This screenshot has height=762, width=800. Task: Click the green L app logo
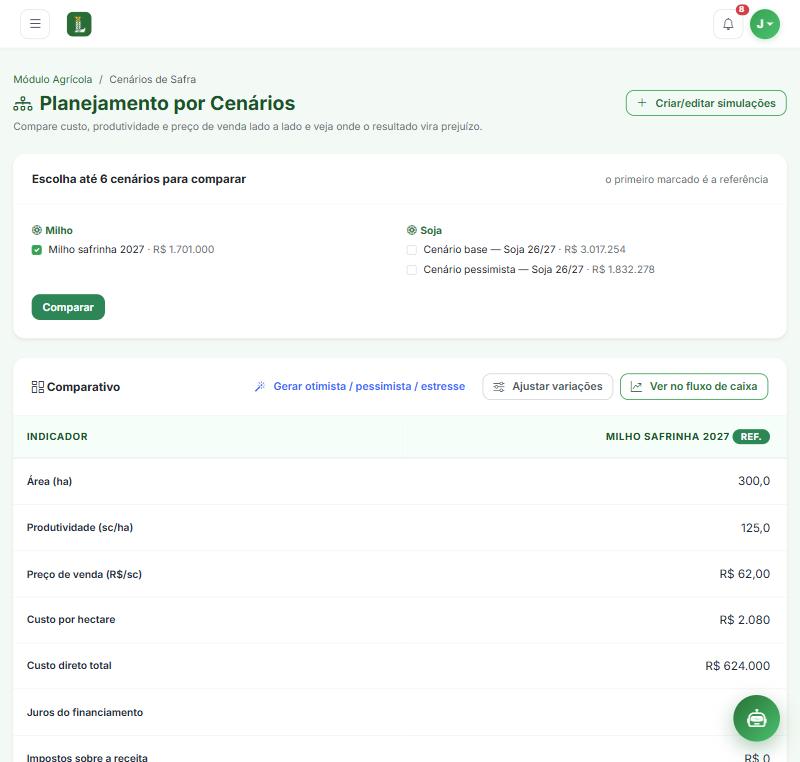pyautogui.click(x=79, y=24)
